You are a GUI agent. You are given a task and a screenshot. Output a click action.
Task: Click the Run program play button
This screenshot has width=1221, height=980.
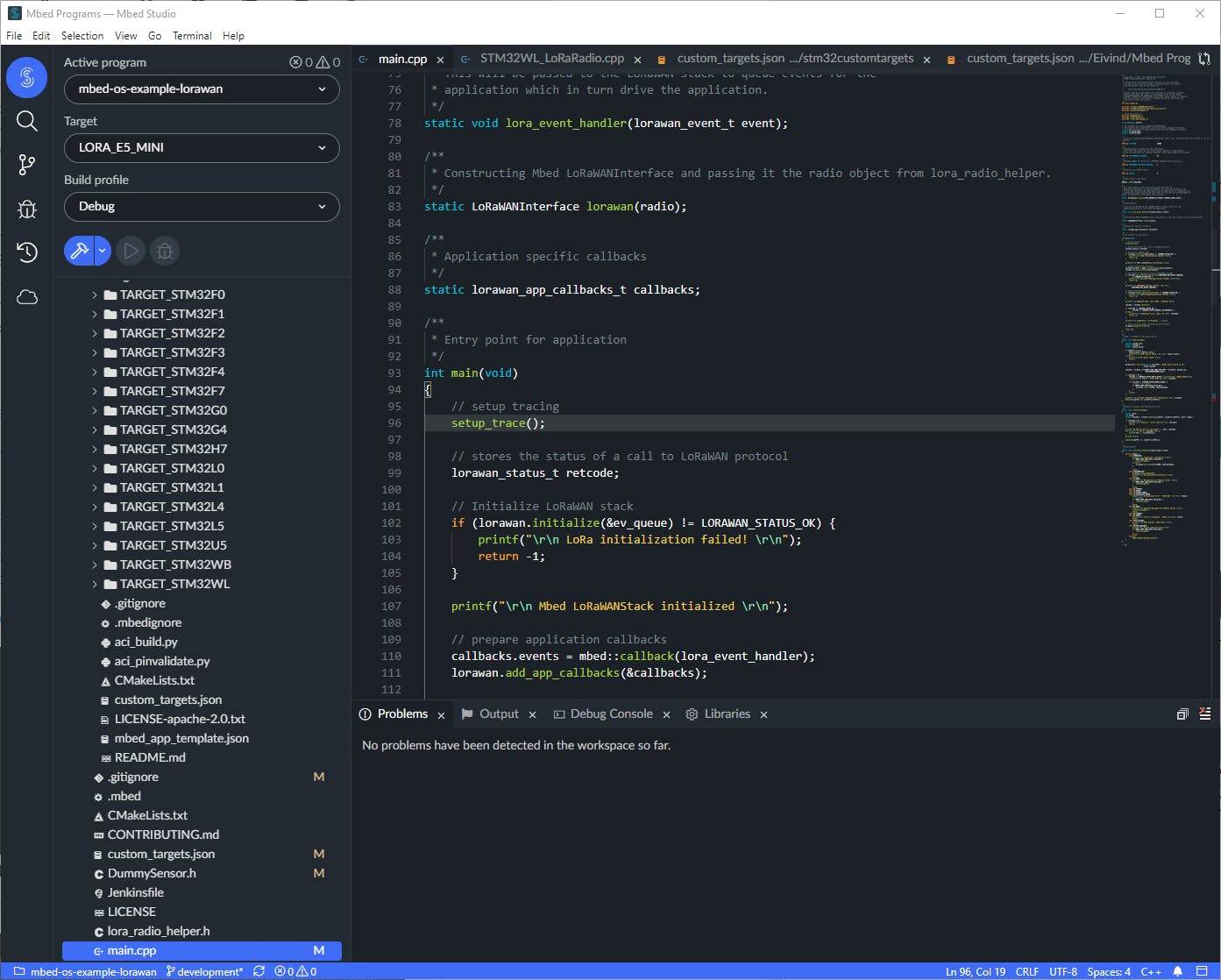click(x=131, y=251)
